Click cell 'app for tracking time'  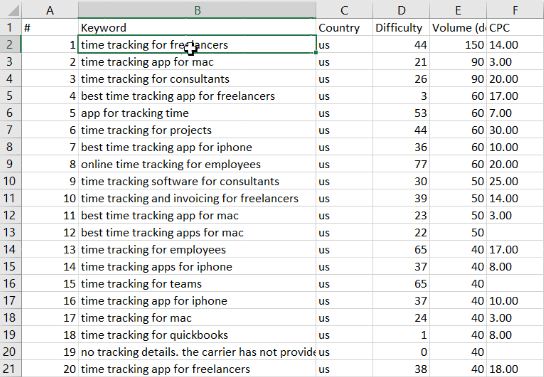[197, 113]
